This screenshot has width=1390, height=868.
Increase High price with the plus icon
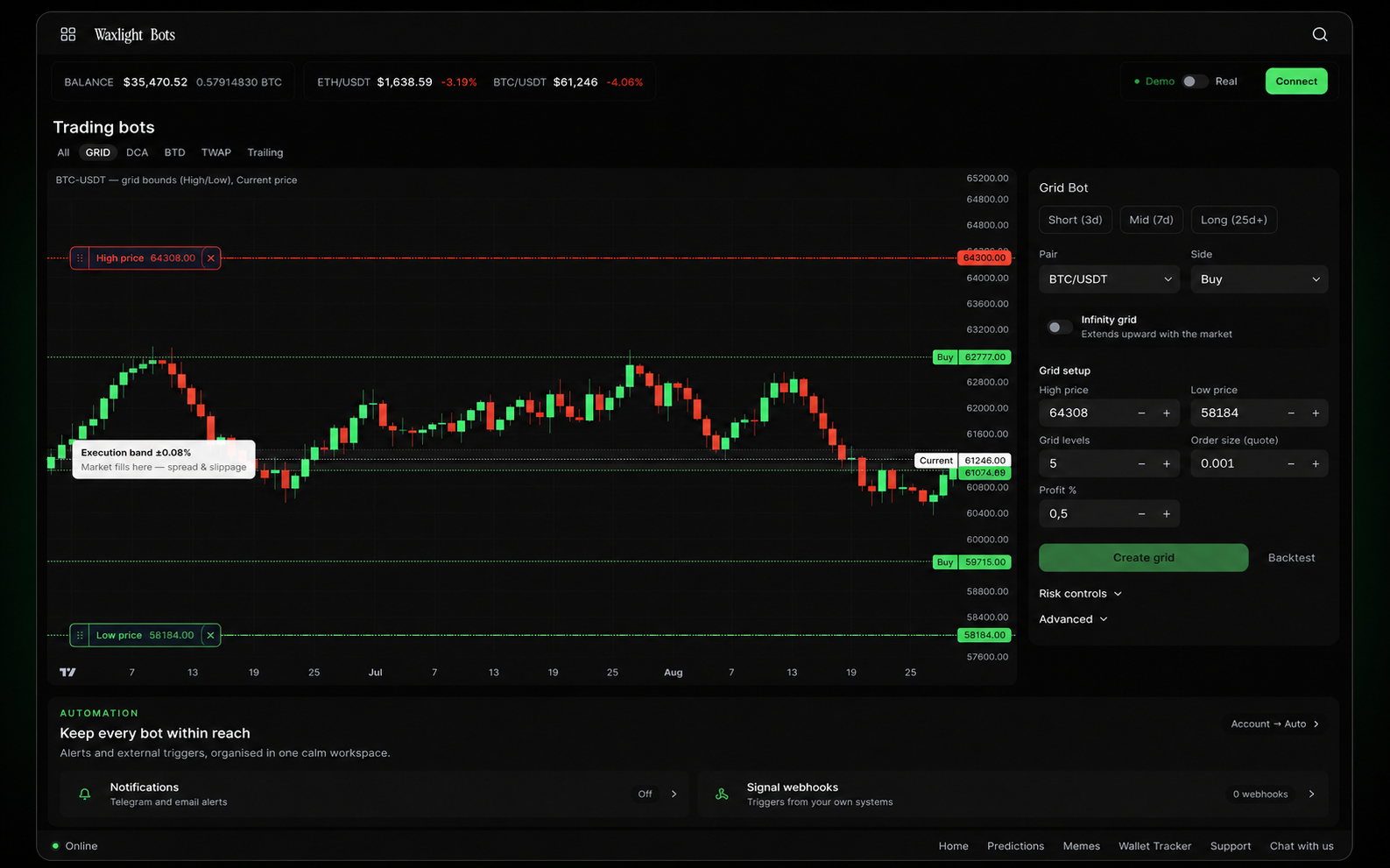click(1166, 413)
